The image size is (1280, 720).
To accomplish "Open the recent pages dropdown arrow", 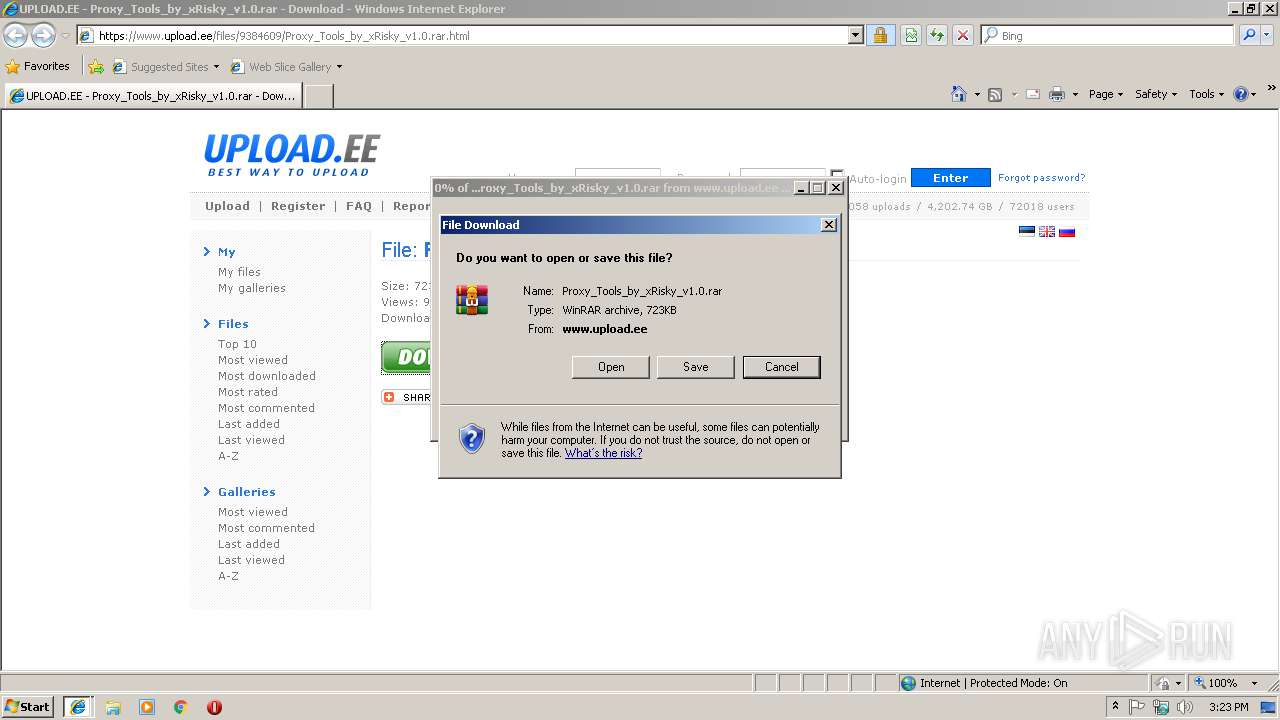I will [65, 35].
